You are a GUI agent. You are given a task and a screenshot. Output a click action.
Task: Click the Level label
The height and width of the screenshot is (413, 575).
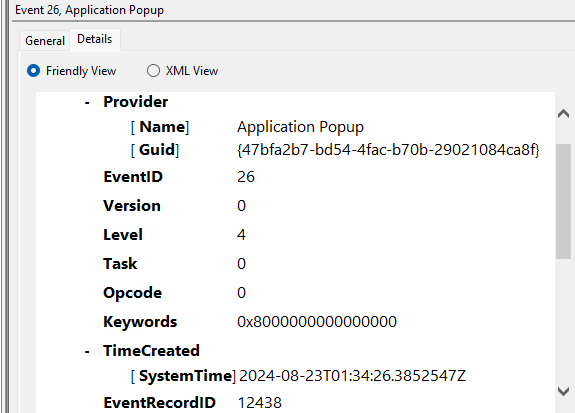123,235
